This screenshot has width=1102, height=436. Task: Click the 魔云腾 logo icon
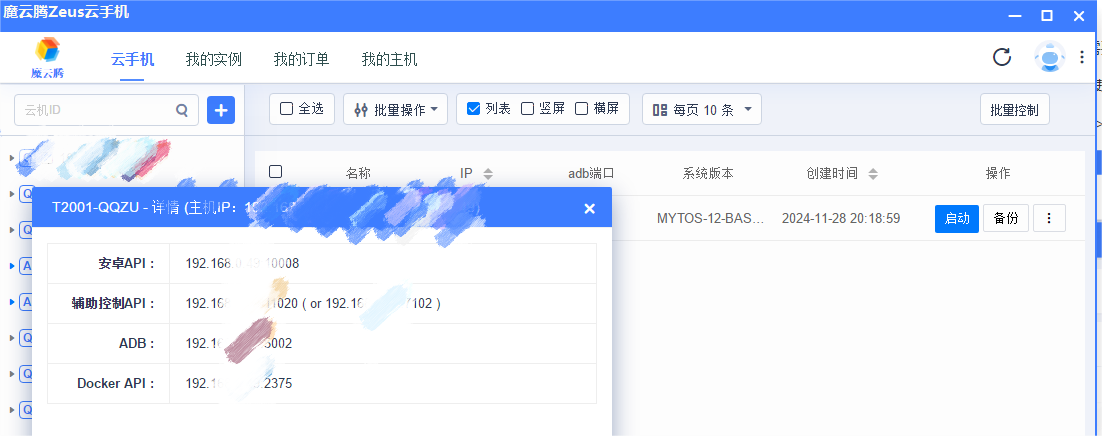tap(47, 51)
